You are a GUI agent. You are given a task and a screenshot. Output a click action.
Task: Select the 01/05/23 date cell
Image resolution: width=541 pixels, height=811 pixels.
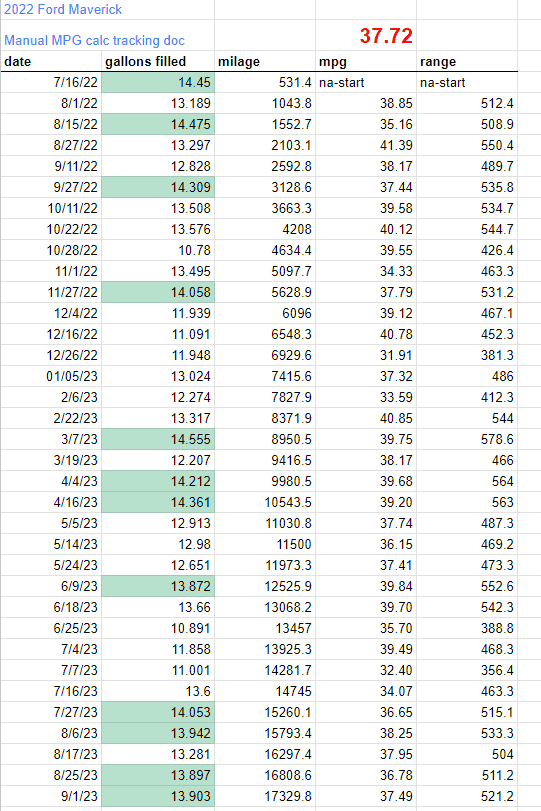pos(51,376)
